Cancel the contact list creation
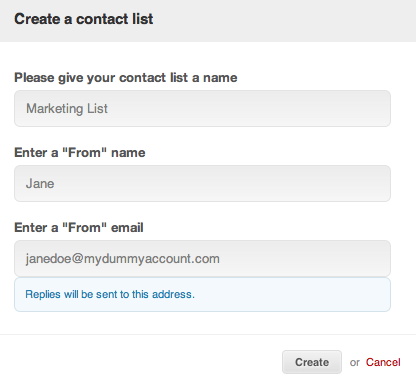 pos(383,362)
